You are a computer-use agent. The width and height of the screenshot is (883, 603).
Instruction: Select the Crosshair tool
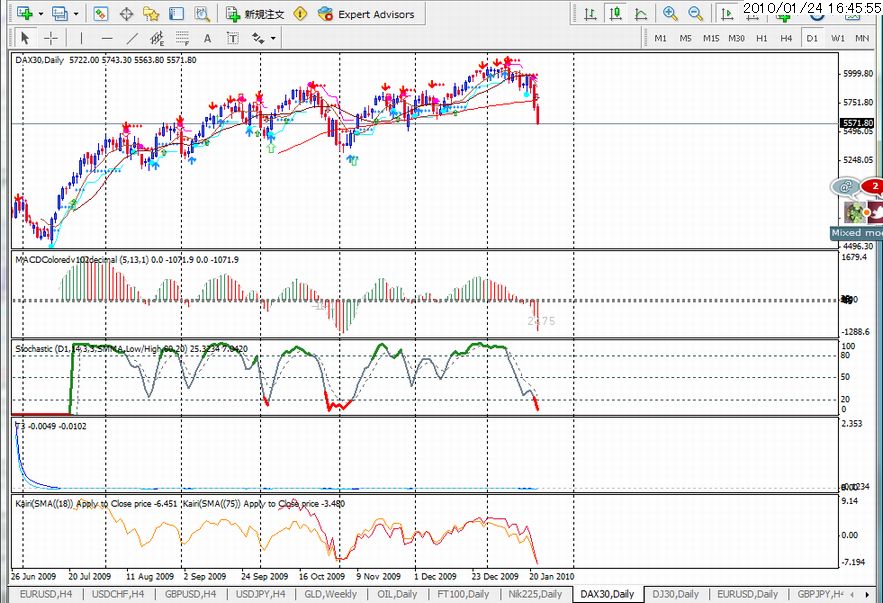click(x=49, y=38)
